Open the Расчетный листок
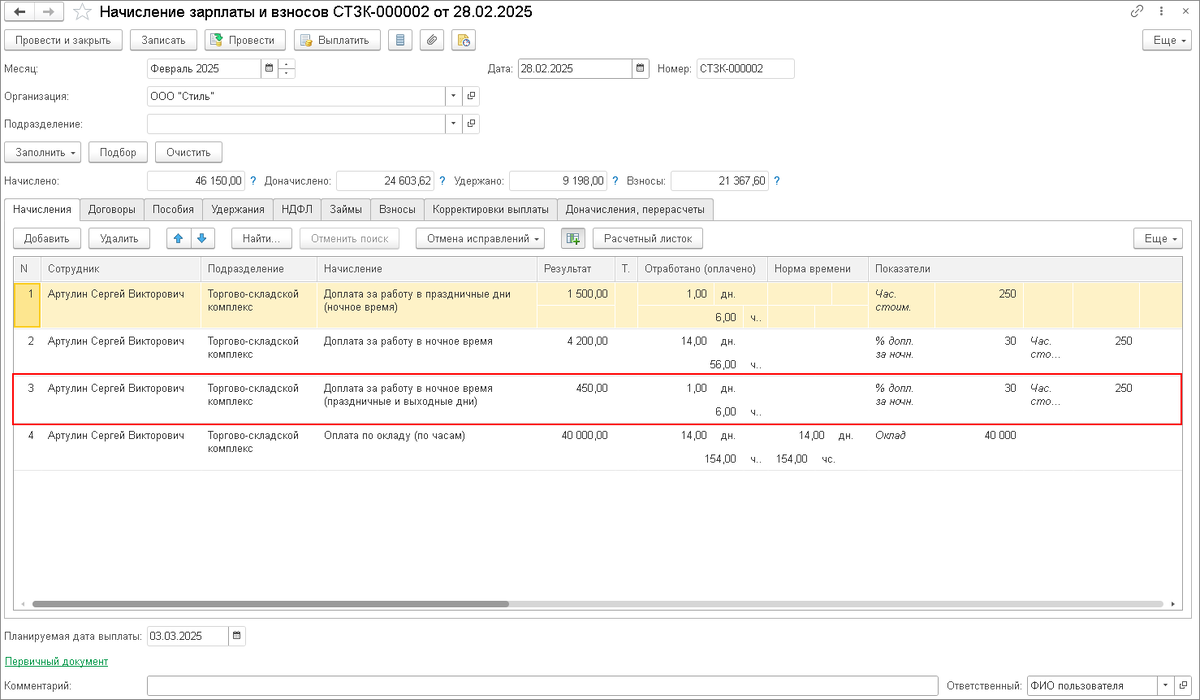Screen dimensions: 1200x700 tap(648, 239)
